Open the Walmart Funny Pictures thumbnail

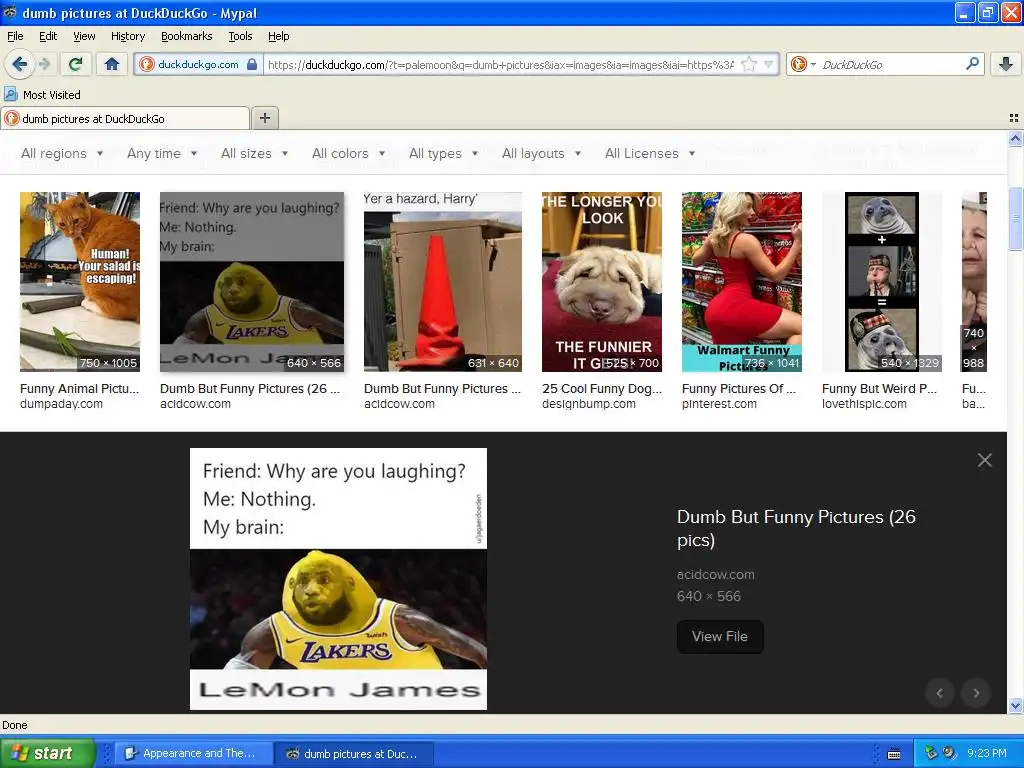coord(741,281)
